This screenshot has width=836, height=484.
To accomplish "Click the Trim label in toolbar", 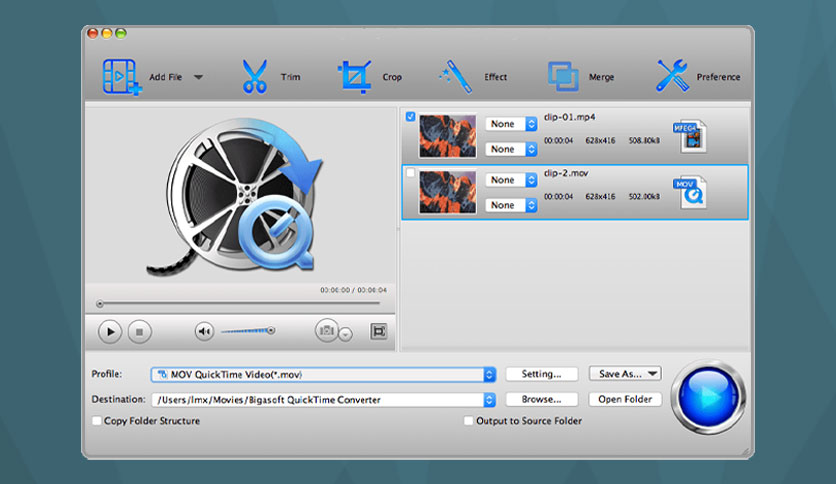I will pyautogui.click(x=291, y=77).
